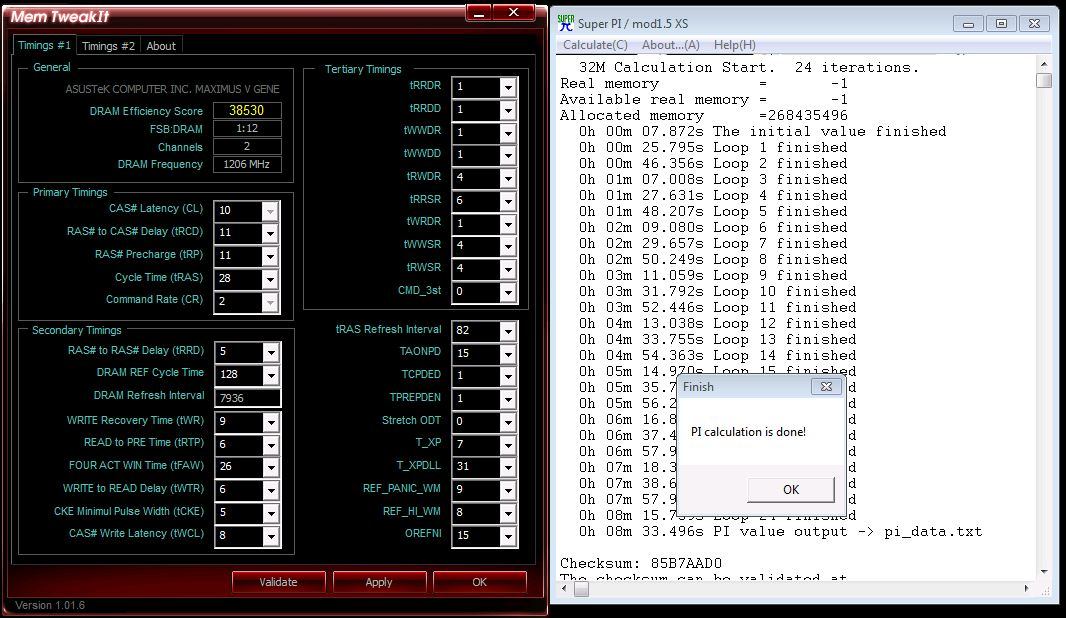Open the RAS# to RAS# Delay (tRRD) dropdown
Viewport: 1066px width, 618px height.
coord(271,352)
